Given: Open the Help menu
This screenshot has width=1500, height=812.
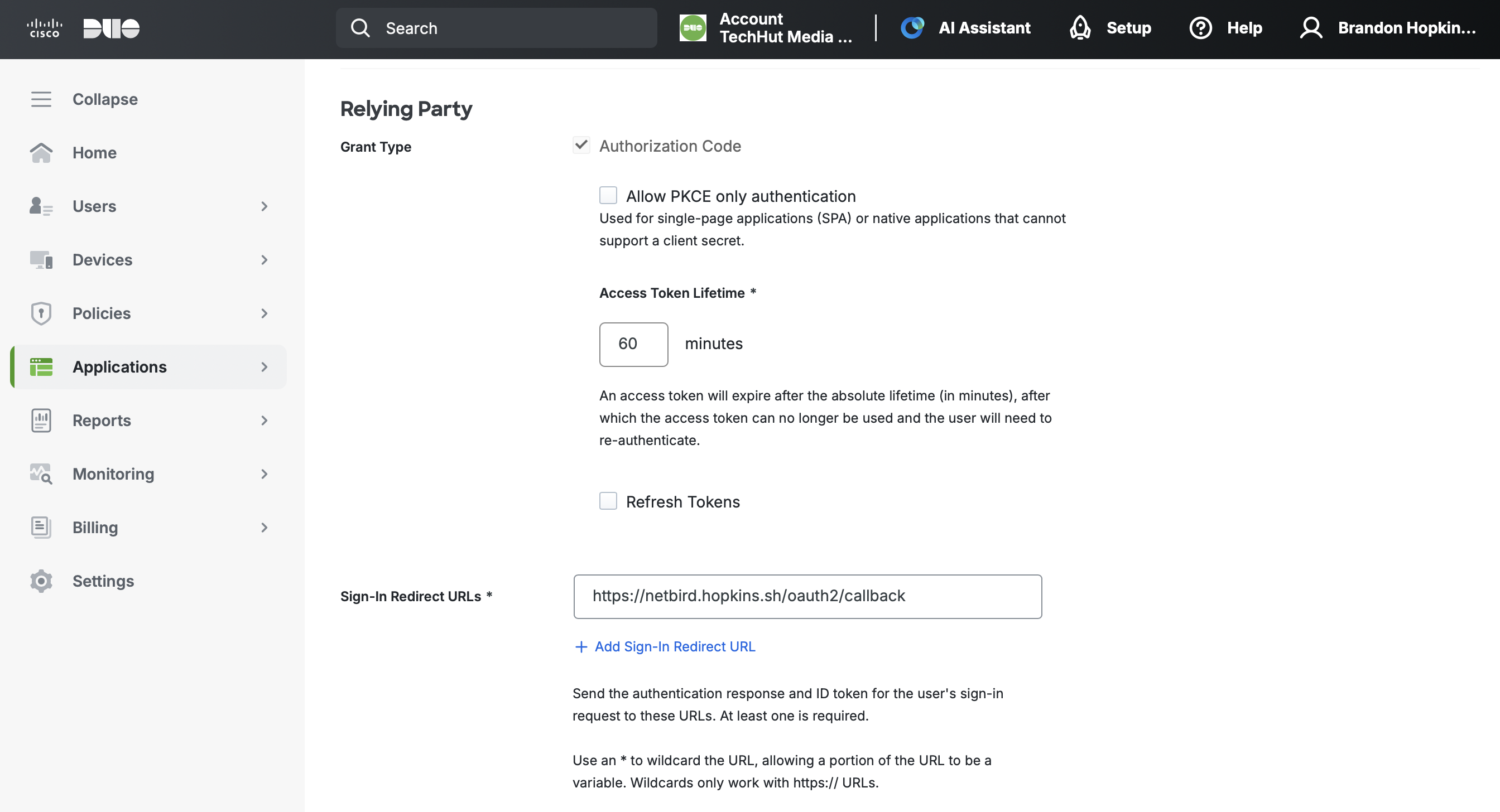Looking at the screenshot, I should (1226, 27).
